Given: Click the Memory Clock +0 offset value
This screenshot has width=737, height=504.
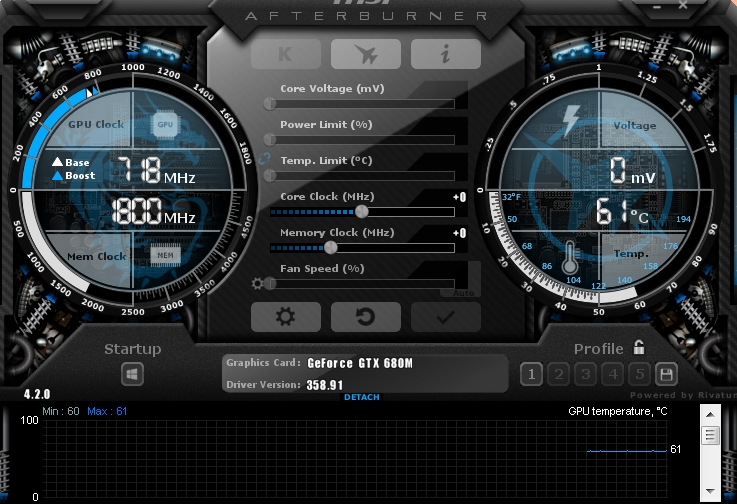Looking at the screenshot, I should point(460,233).
